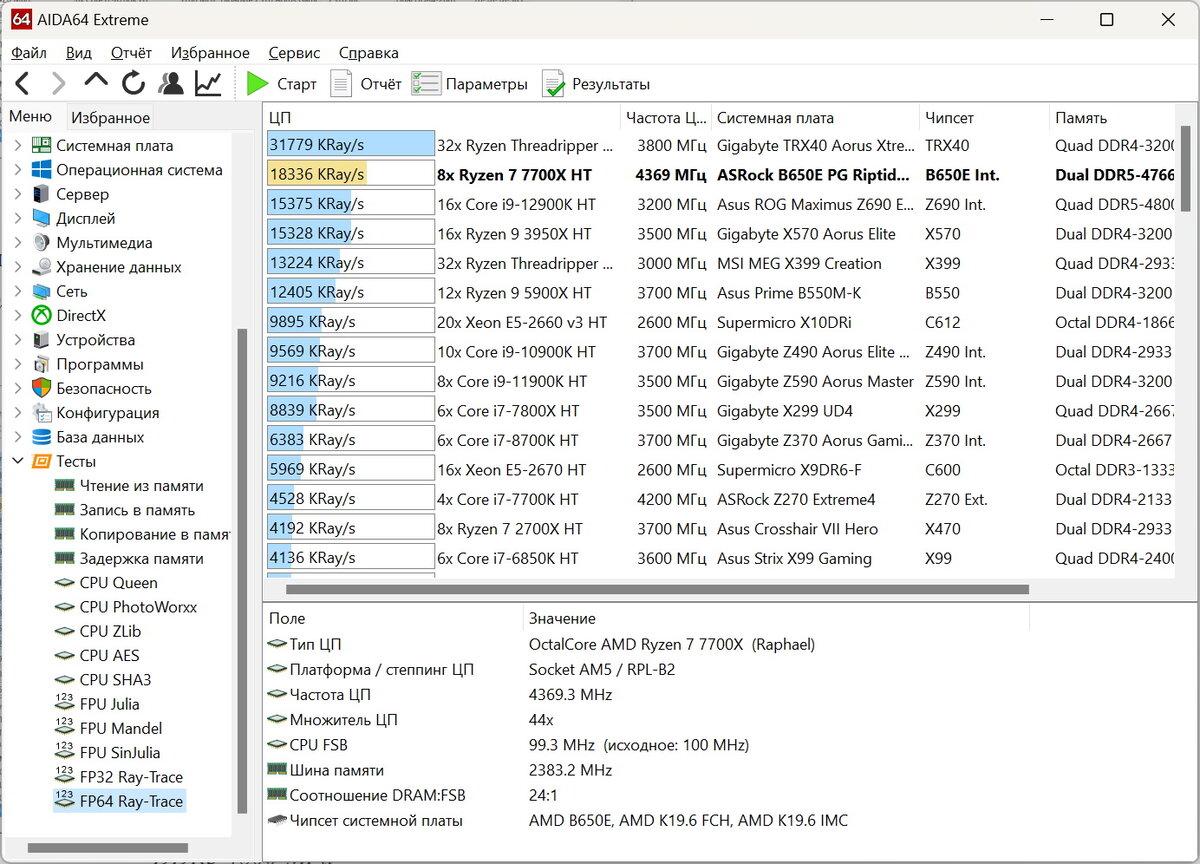Click the База данных database icon
Screen dimensions: 1200x864
[41, 437]
